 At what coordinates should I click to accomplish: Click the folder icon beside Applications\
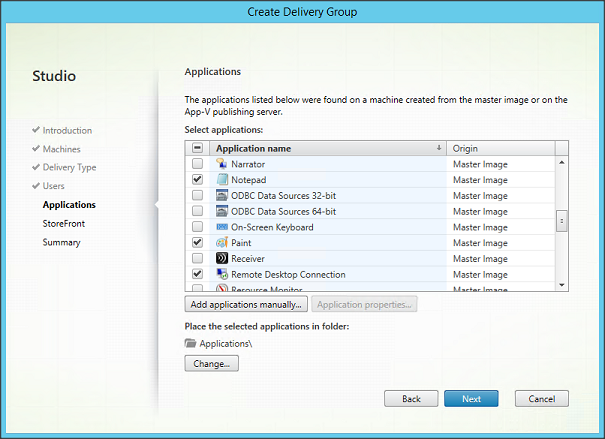tap(191, 343)
